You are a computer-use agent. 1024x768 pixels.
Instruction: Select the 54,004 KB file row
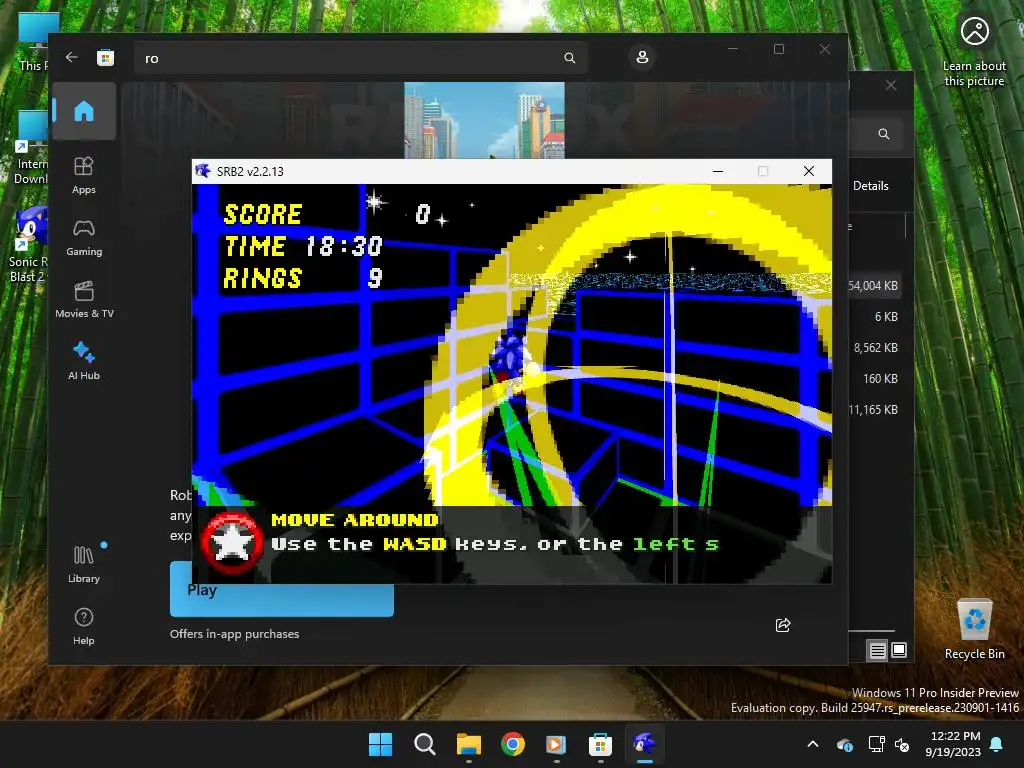(x=874, y=285)
